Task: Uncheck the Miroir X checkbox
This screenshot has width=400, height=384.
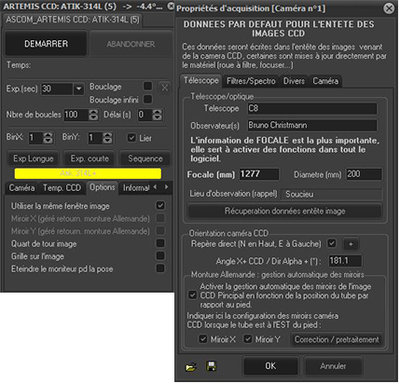Action: 203,339
